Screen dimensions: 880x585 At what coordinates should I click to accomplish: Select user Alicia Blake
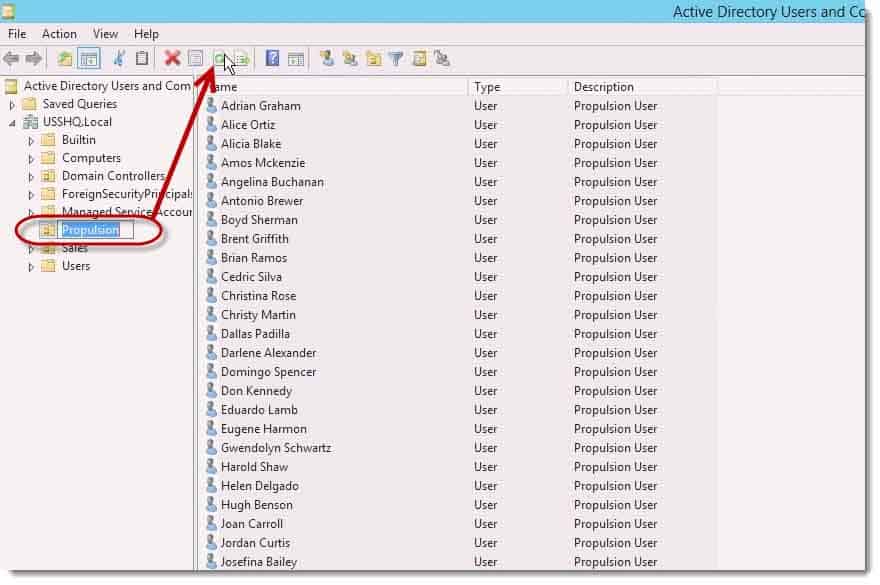coord(250,144)
